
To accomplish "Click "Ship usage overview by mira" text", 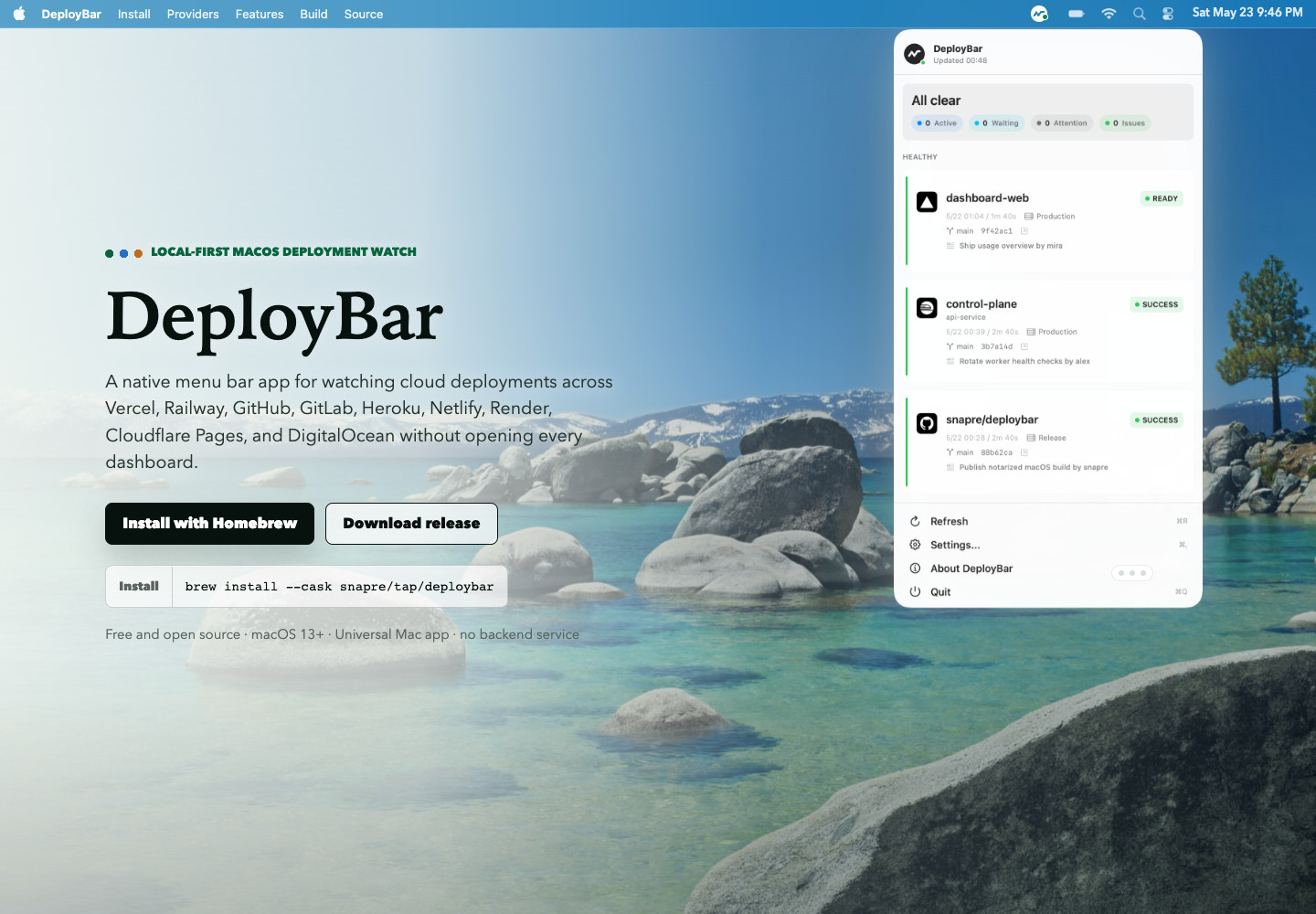I will coord(1011,246).
